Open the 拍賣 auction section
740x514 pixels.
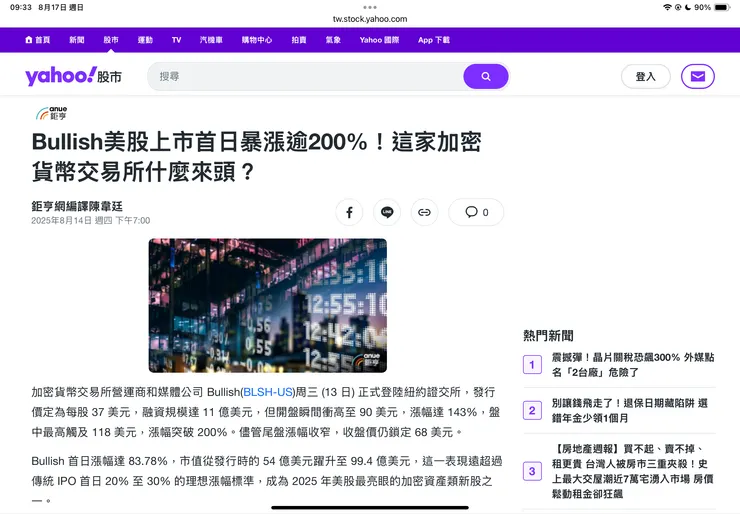299,40
